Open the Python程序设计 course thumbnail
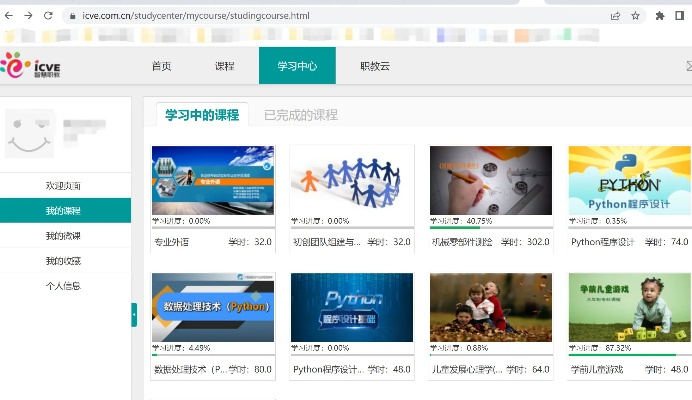 pos(629,180)
